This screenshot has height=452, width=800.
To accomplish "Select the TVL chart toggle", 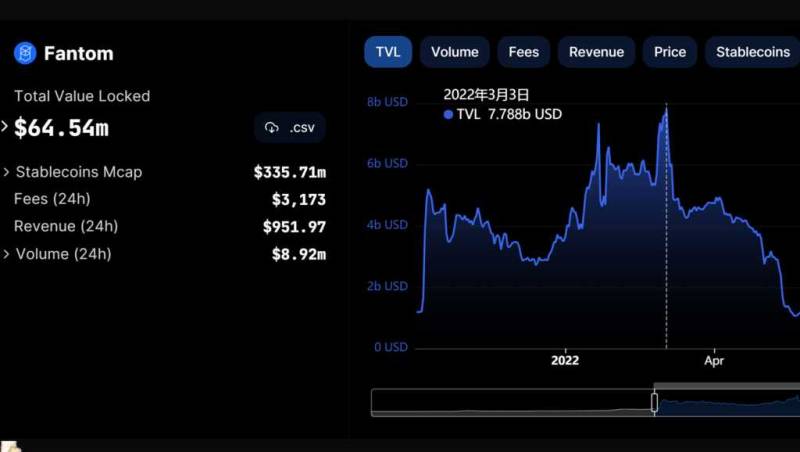I will click(388, 52).
